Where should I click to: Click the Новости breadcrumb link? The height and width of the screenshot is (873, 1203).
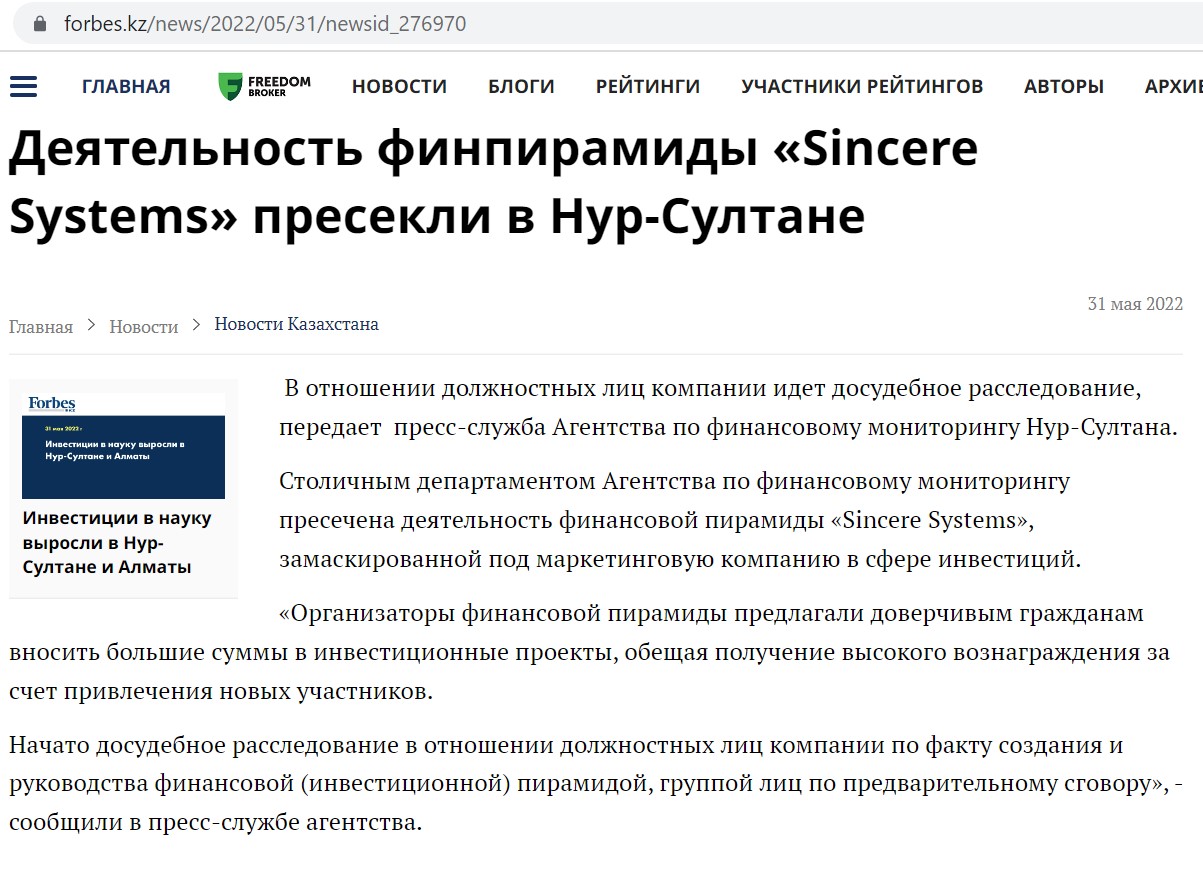(144, 326)
